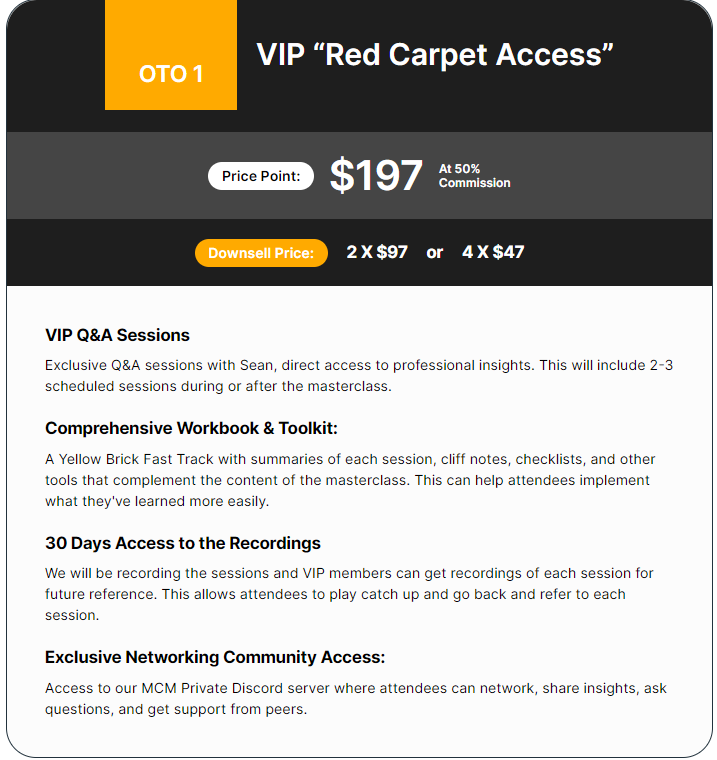
Task: Click the orange OTO 1 badge
Action: point(171,55)
